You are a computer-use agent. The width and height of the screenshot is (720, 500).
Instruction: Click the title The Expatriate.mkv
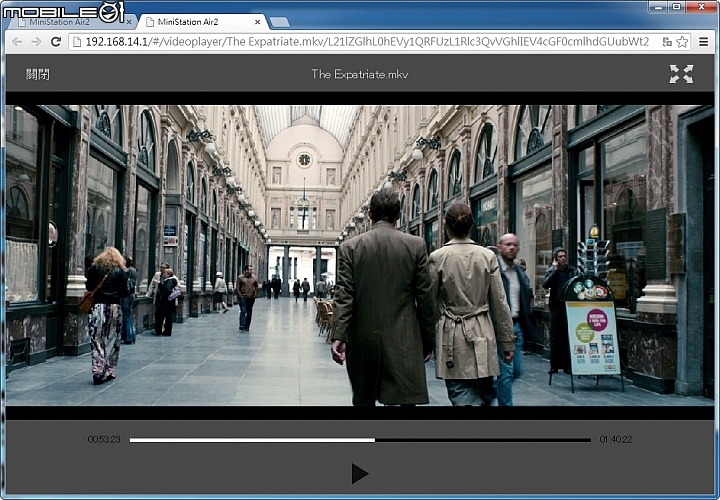(360, 74)
